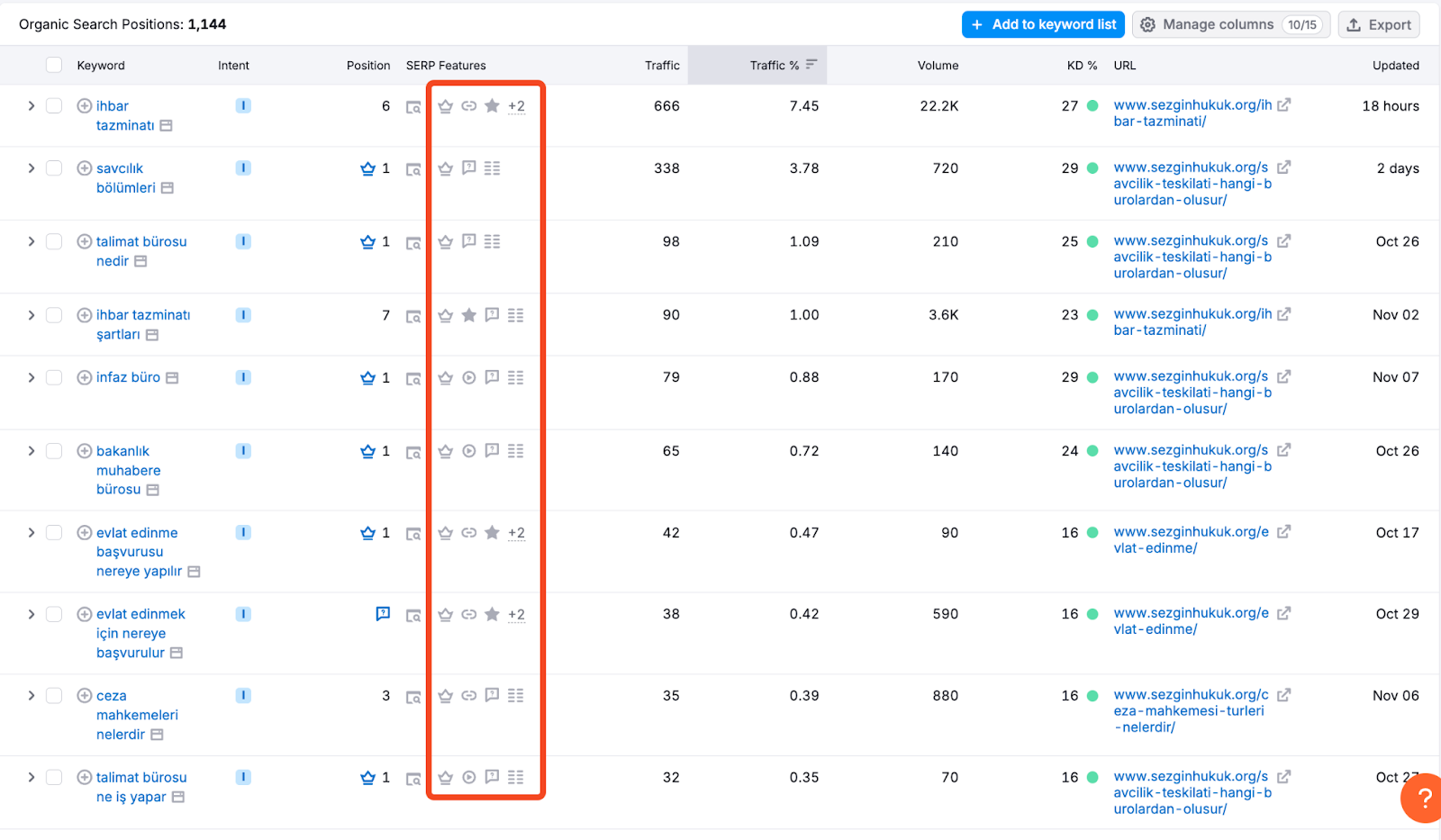The height and width of the screenshot is (840, 1441).
Task: Show +2 more SERP features for ihbar tazminatı
Action: (516, 106)
